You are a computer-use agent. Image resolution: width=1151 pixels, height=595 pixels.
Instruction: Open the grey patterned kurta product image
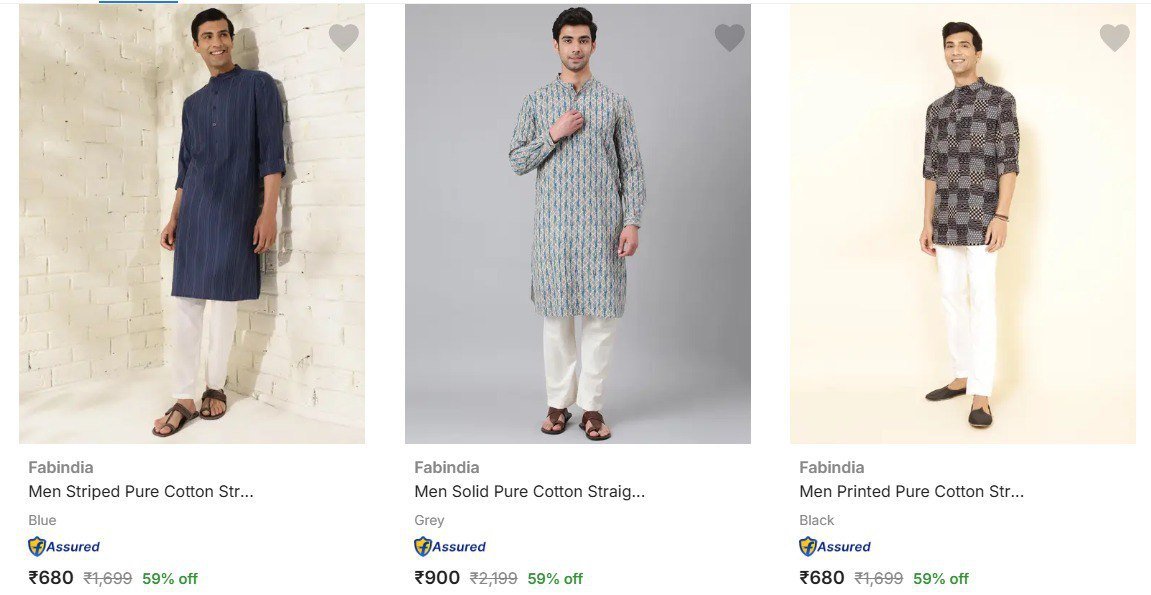[x=577, y=224]
